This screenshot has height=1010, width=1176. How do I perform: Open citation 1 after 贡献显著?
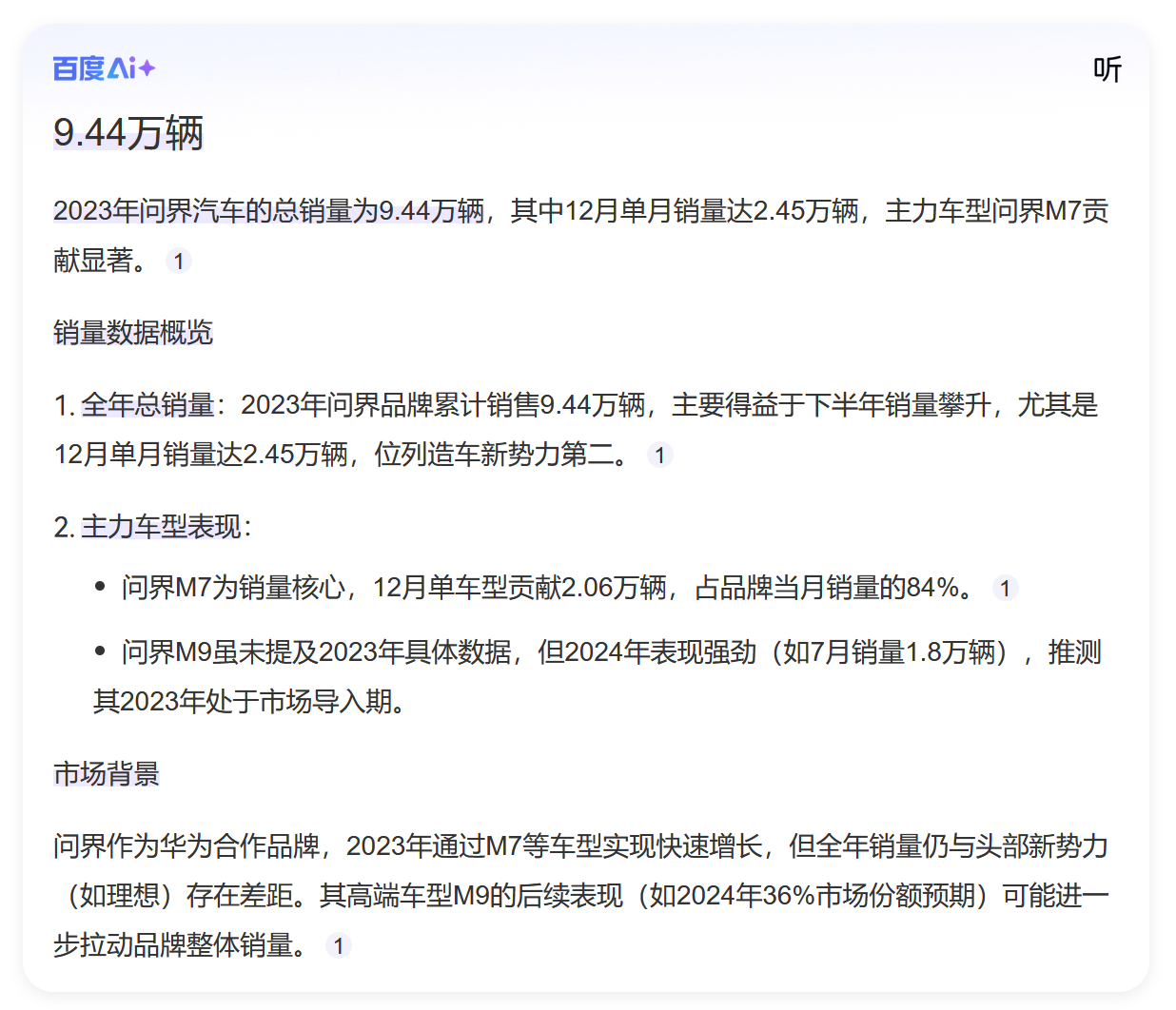coord(179,261)
